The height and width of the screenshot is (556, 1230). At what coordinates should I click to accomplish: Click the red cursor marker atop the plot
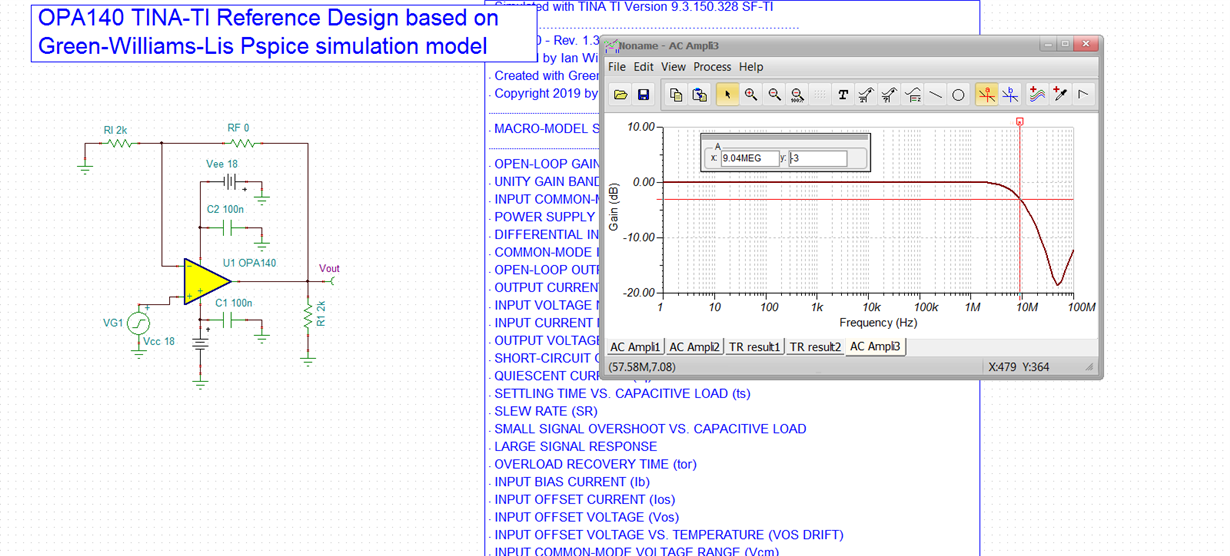(1020, 122)
